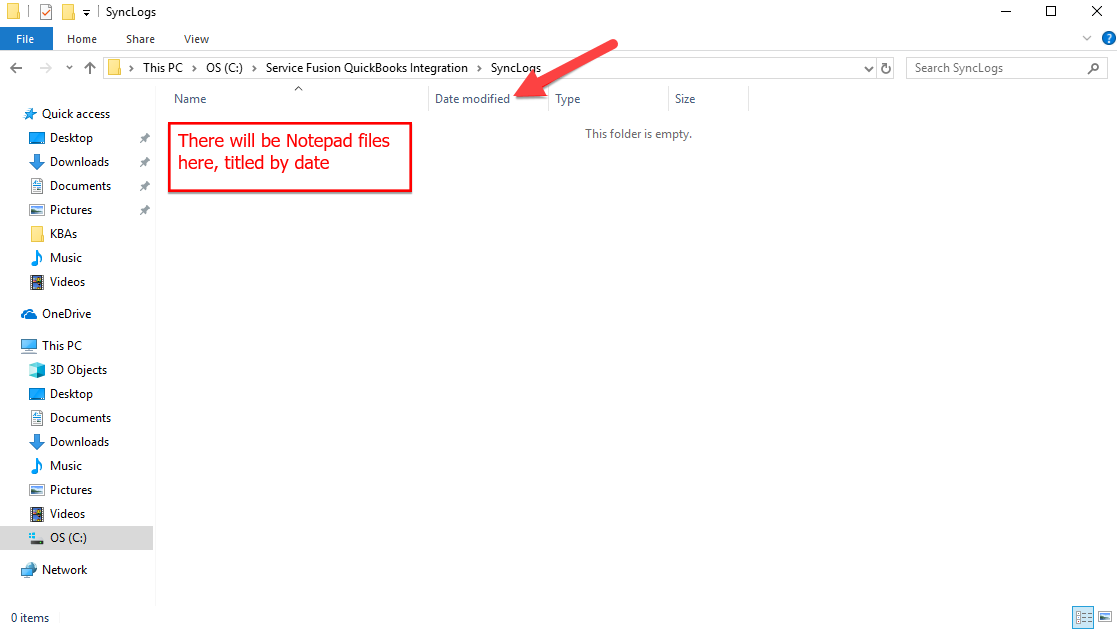Switch to large thumbnails view icon

pyautogui.click(x=1105, y=617)
